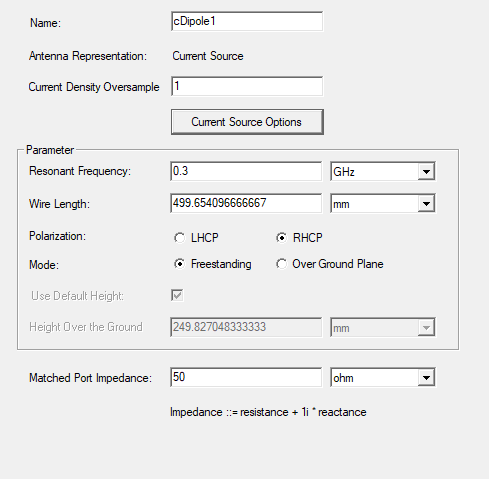Click the 'Matched Port Impedance:' label
Screen dimensions: 489x479
90,378
